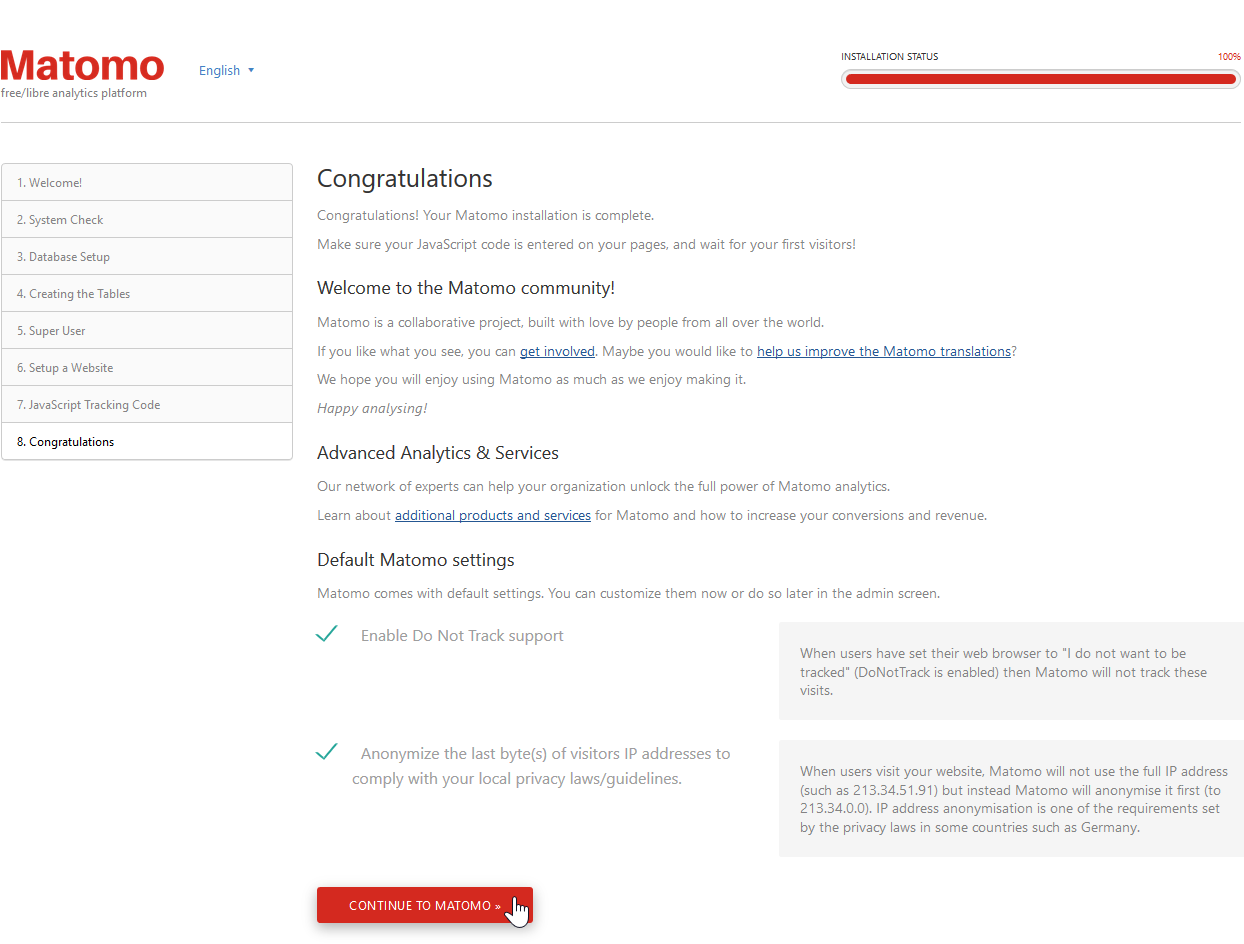Open the Setup a Website step
This screenshot has height=944, width=1244.
[147, 368]
